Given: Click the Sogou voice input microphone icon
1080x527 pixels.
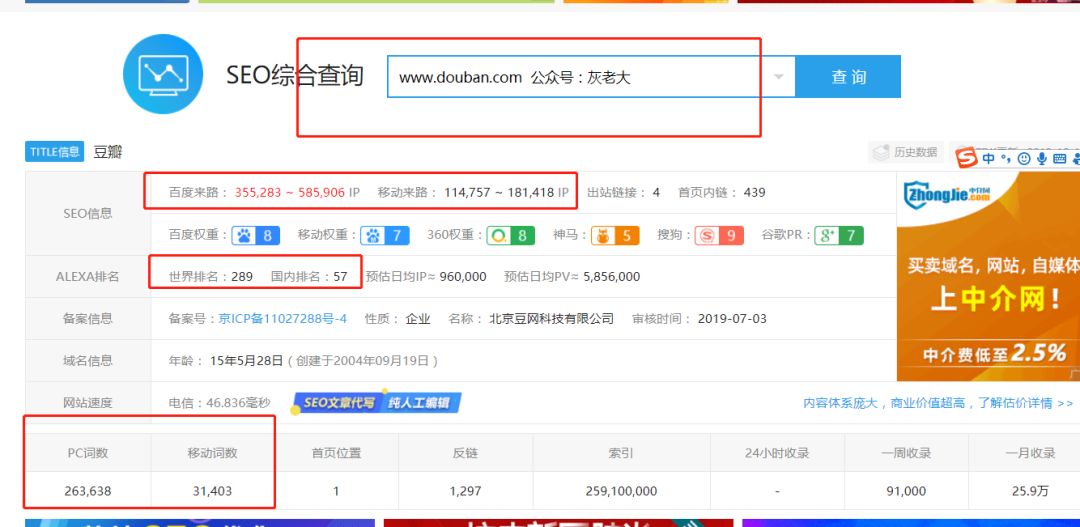Looking at the screenshot, I should click(1041, 158).
